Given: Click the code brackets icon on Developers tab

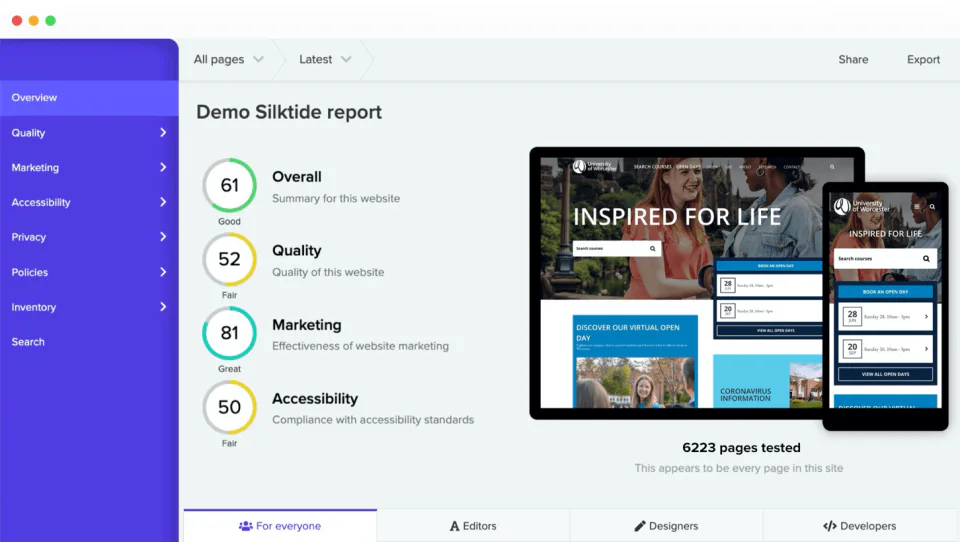Looking at the screenshot, I should coord(830,526).
